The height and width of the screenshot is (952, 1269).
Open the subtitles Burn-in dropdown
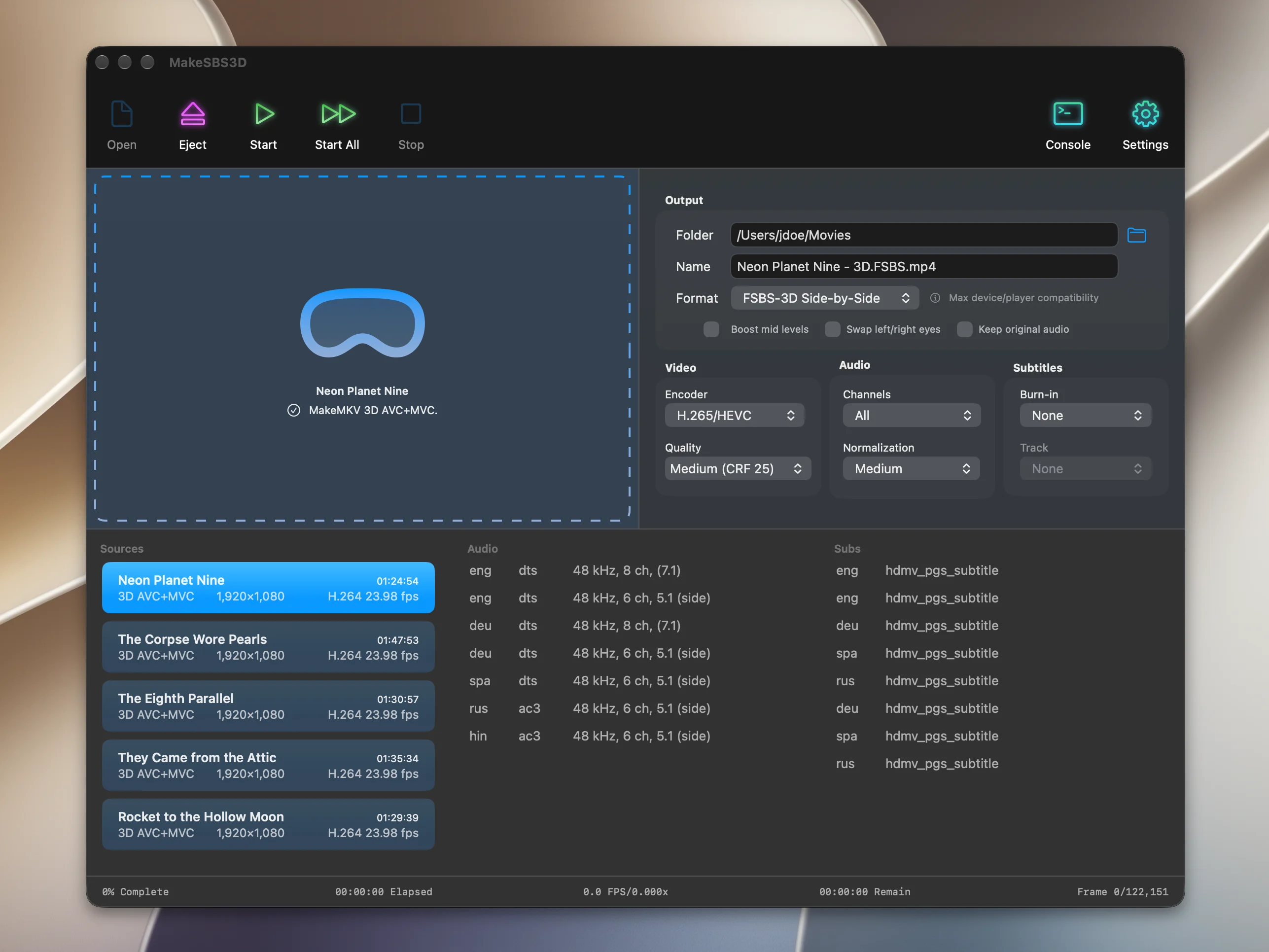coord(1086,416)
